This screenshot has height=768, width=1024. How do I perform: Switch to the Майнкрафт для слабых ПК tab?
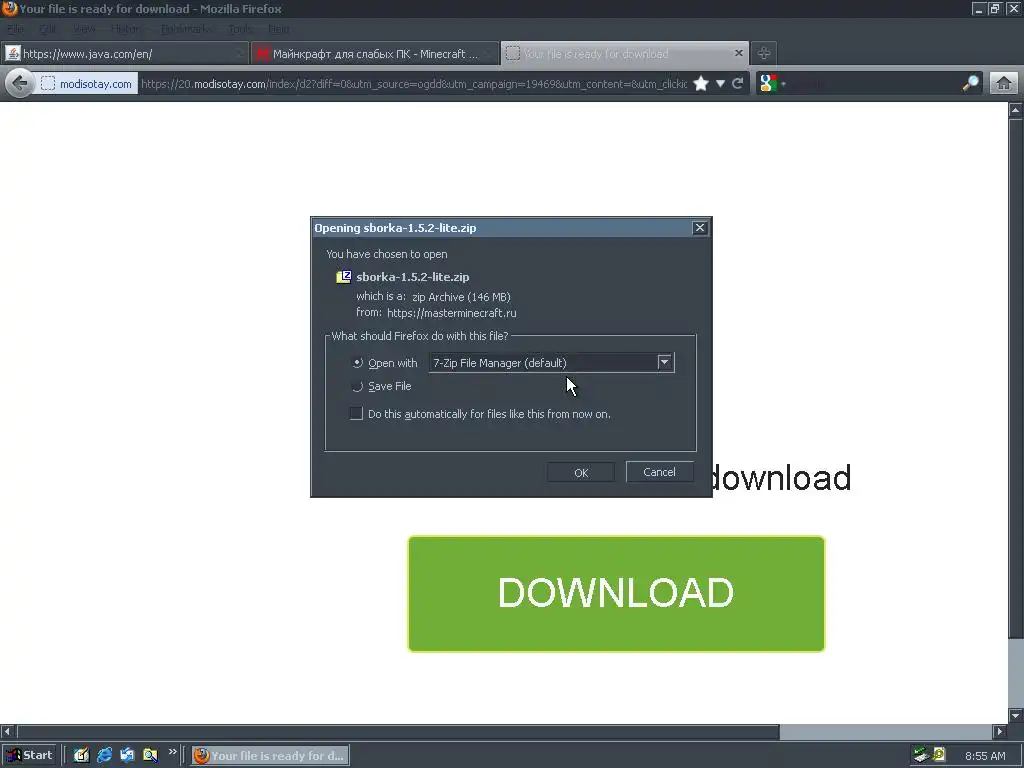pyautogui.click(x=376, y=54)
